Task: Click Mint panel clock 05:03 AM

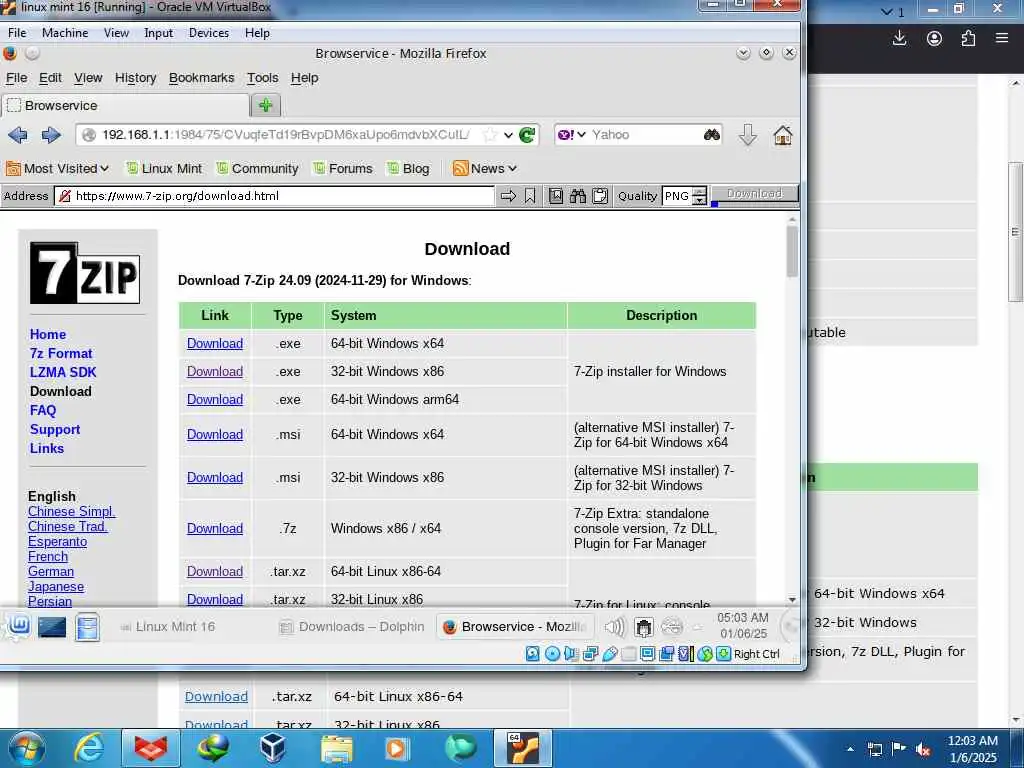Action: pyautogui.click(x=743, y=626)
